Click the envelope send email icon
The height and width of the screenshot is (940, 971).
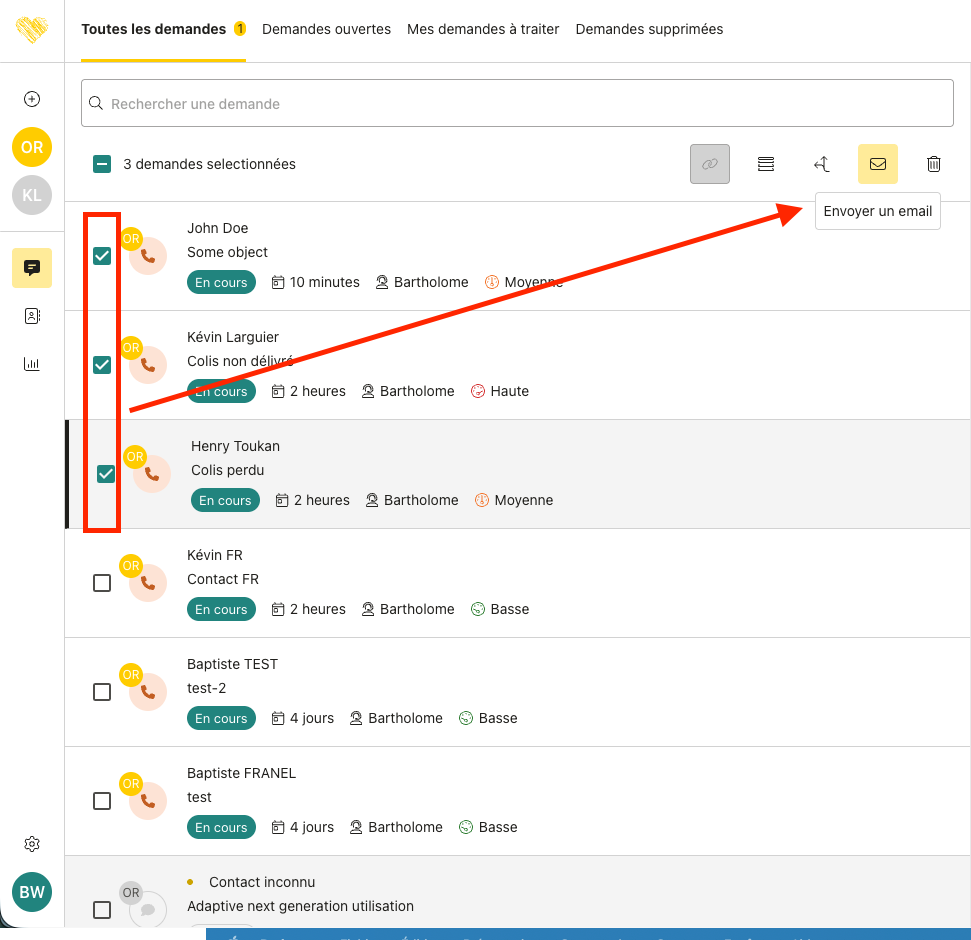pyautogui.click(x=877, y=164)
